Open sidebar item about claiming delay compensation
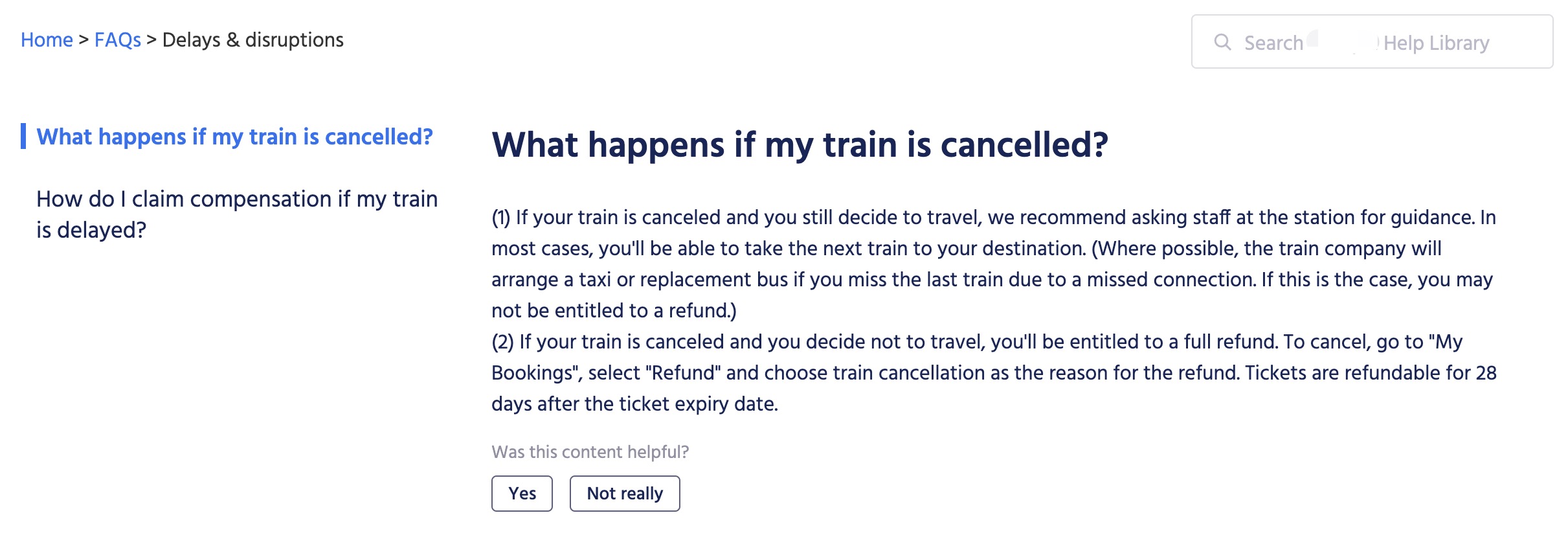 coord(237,214)
